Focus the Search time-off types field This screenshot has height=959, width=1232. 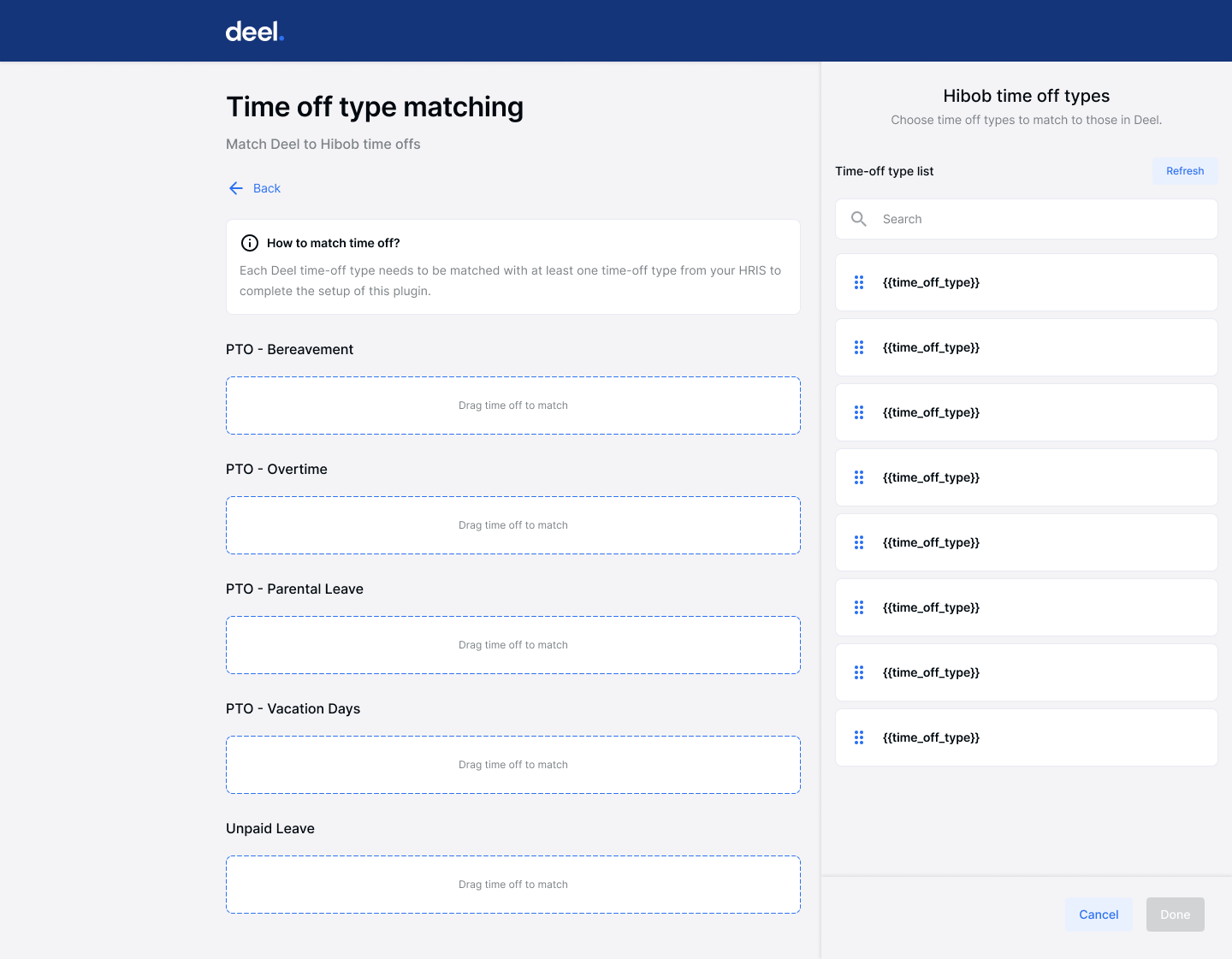[1026, 219]
